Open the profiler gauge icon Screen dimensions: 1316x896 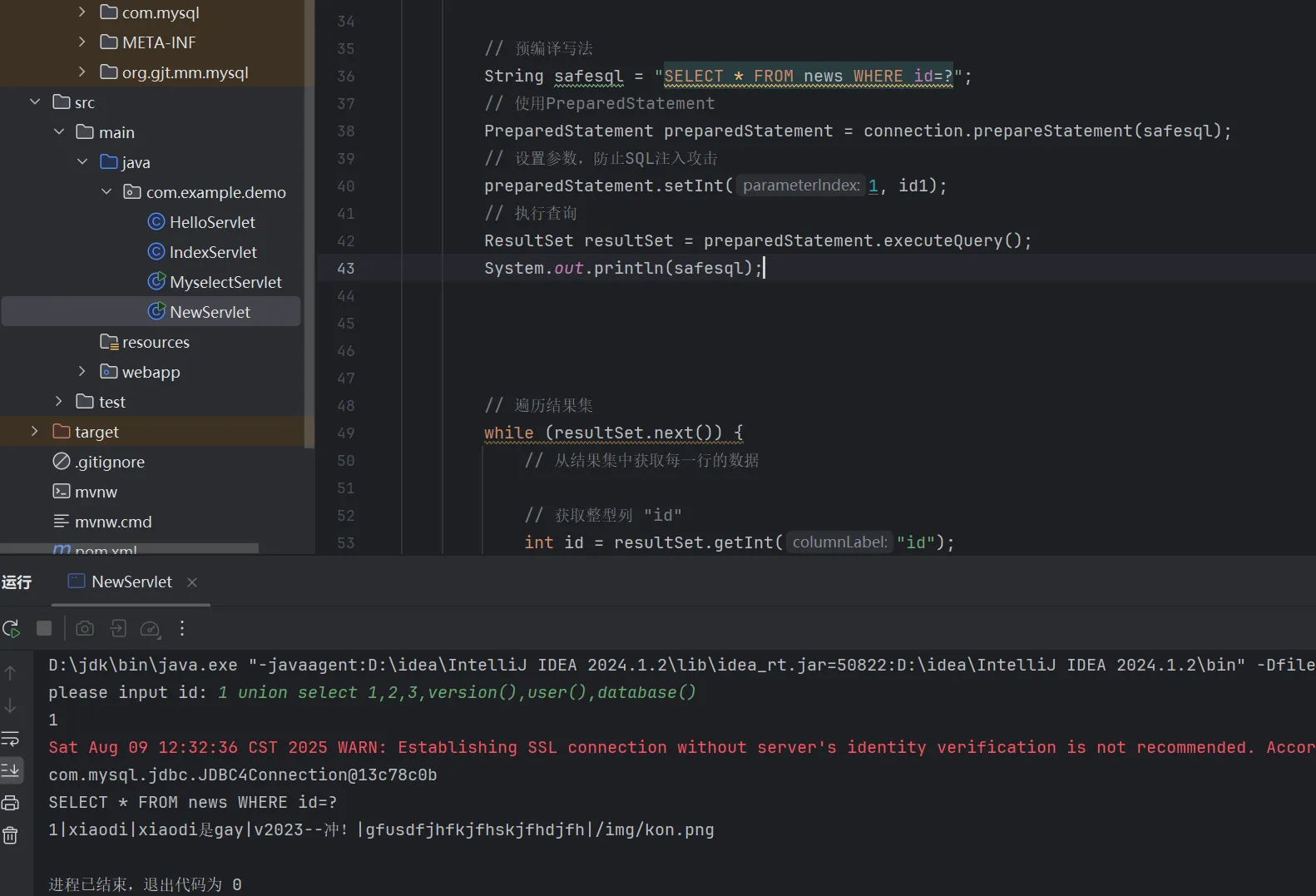(x=150, y=629)
